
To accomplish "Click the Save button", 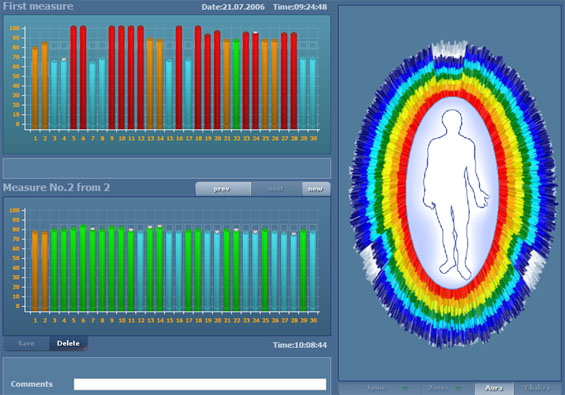I will coord(26,343).
